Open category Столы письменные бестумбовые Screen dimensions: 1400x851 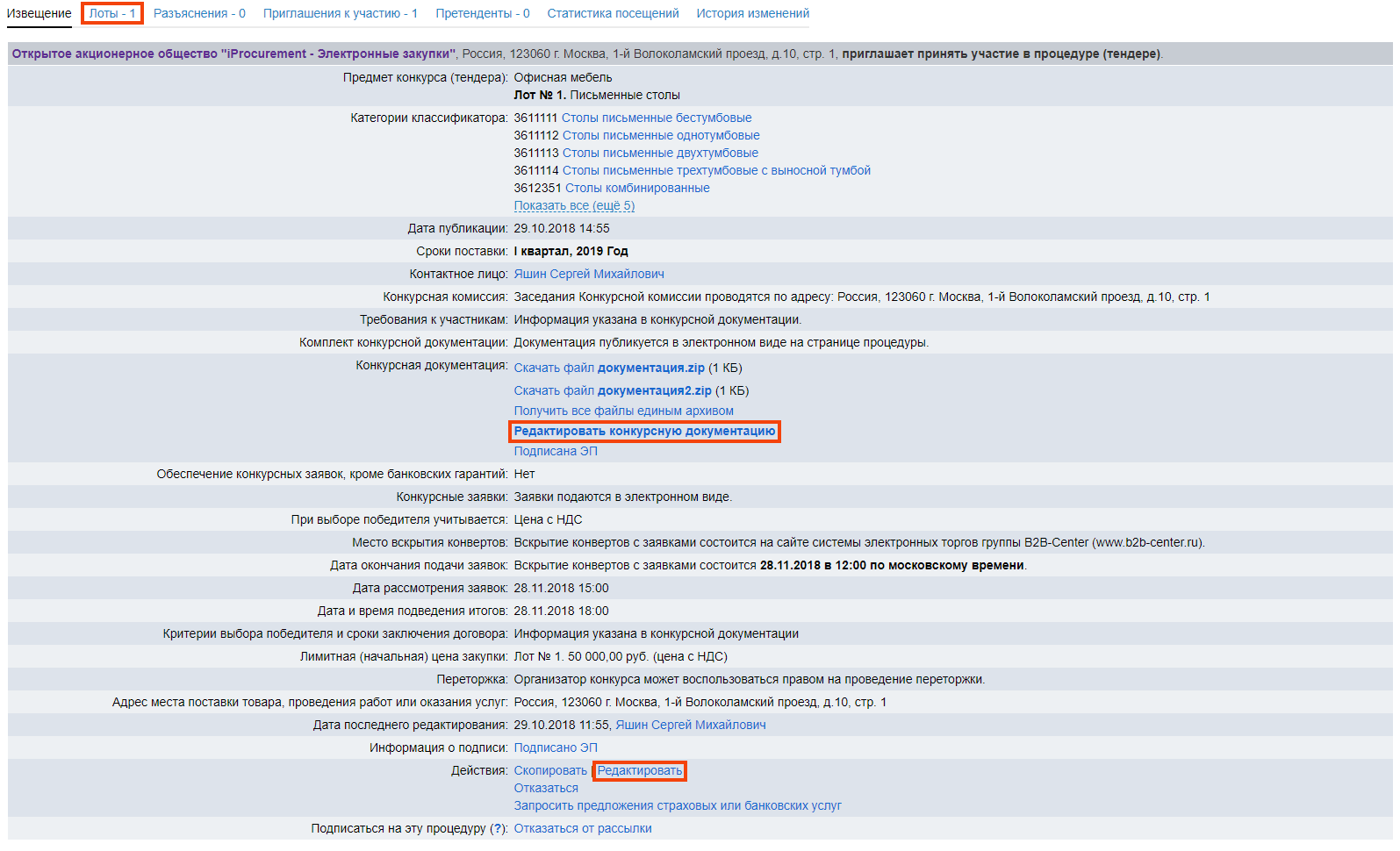[656, 118]
